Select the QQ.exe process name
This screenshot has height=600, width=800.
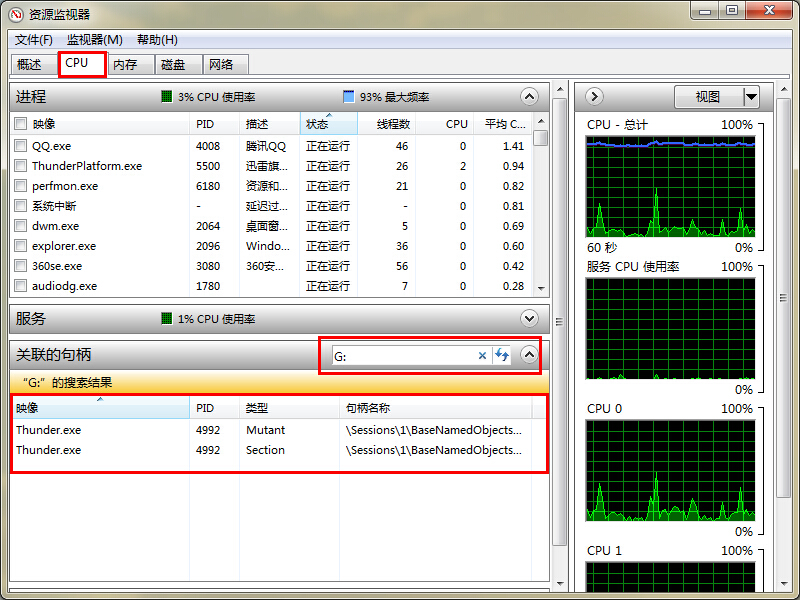click(52, 146)
